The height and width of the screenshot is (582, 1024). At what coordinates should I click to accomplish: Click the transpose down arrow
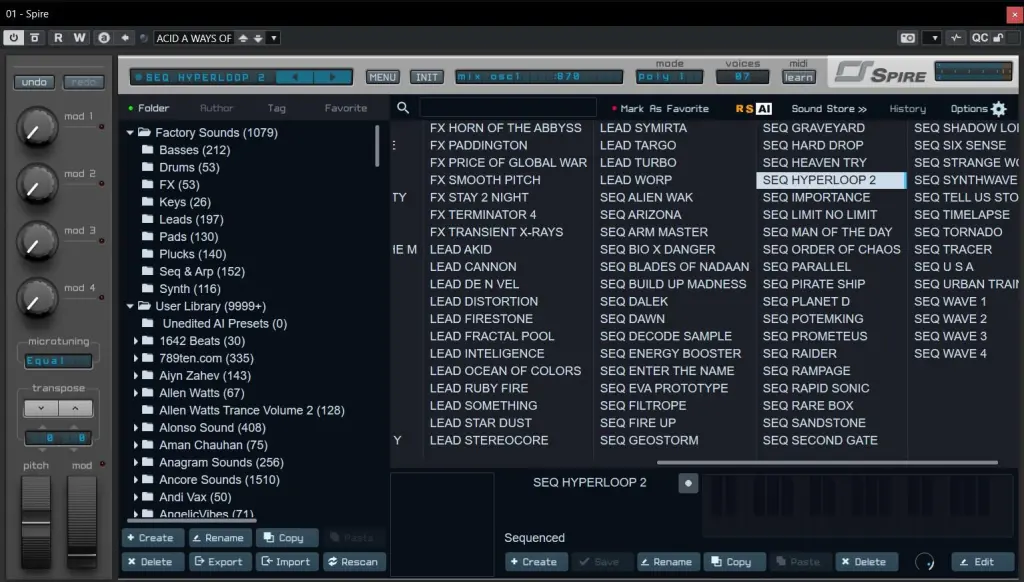[41, 408]
